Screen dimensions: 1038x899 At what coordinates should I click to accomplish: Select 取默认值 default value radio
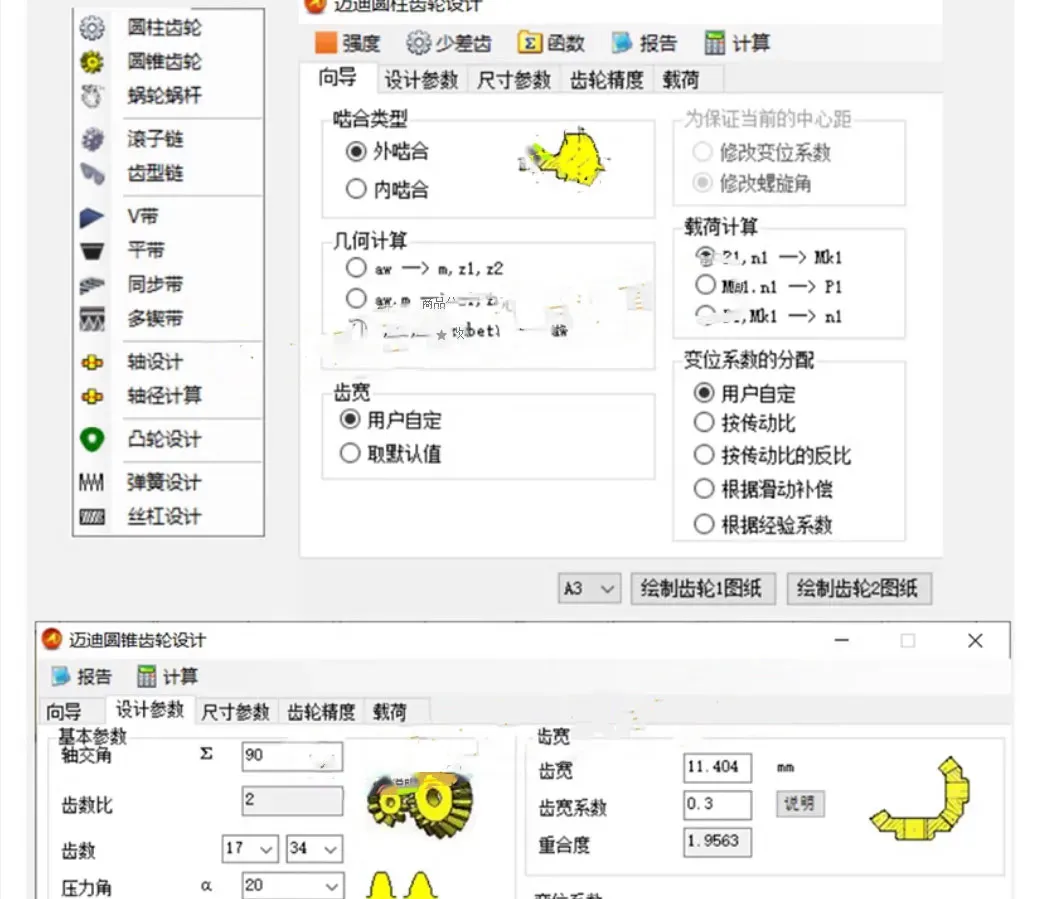point(350,453)
